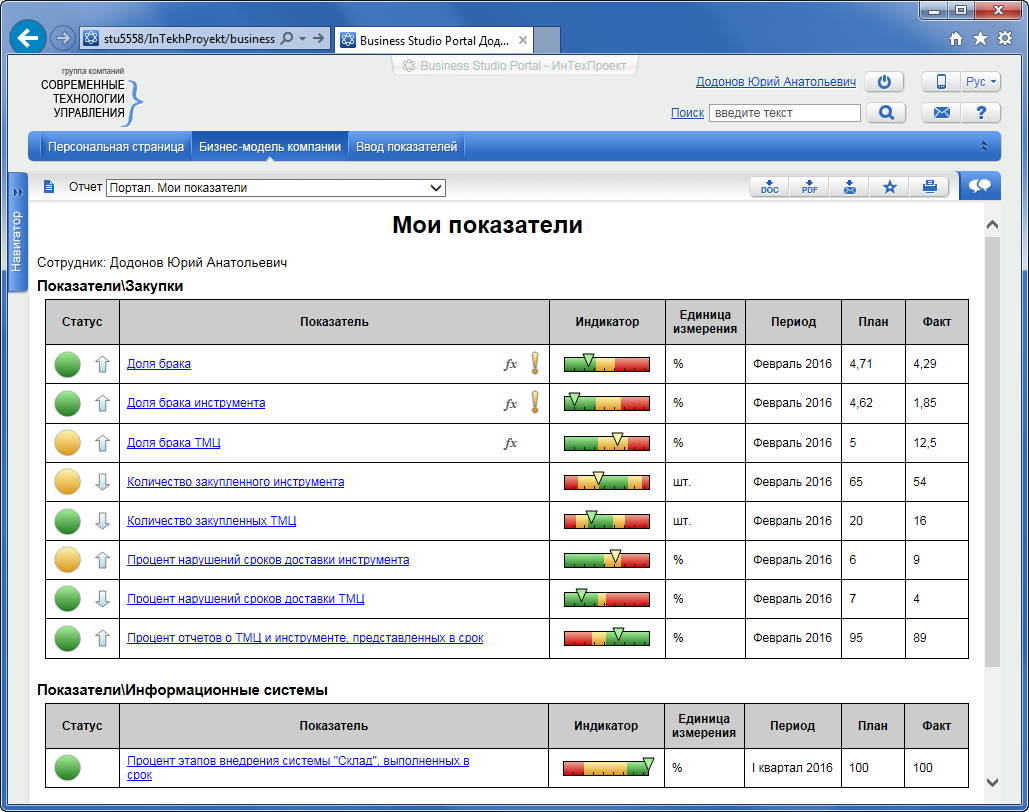
Task: Switch to Персональная страница tab
Action: pos(116,147)
